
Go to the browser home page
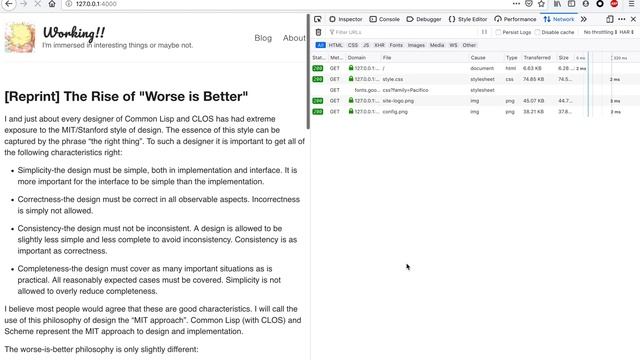point(52,4)
